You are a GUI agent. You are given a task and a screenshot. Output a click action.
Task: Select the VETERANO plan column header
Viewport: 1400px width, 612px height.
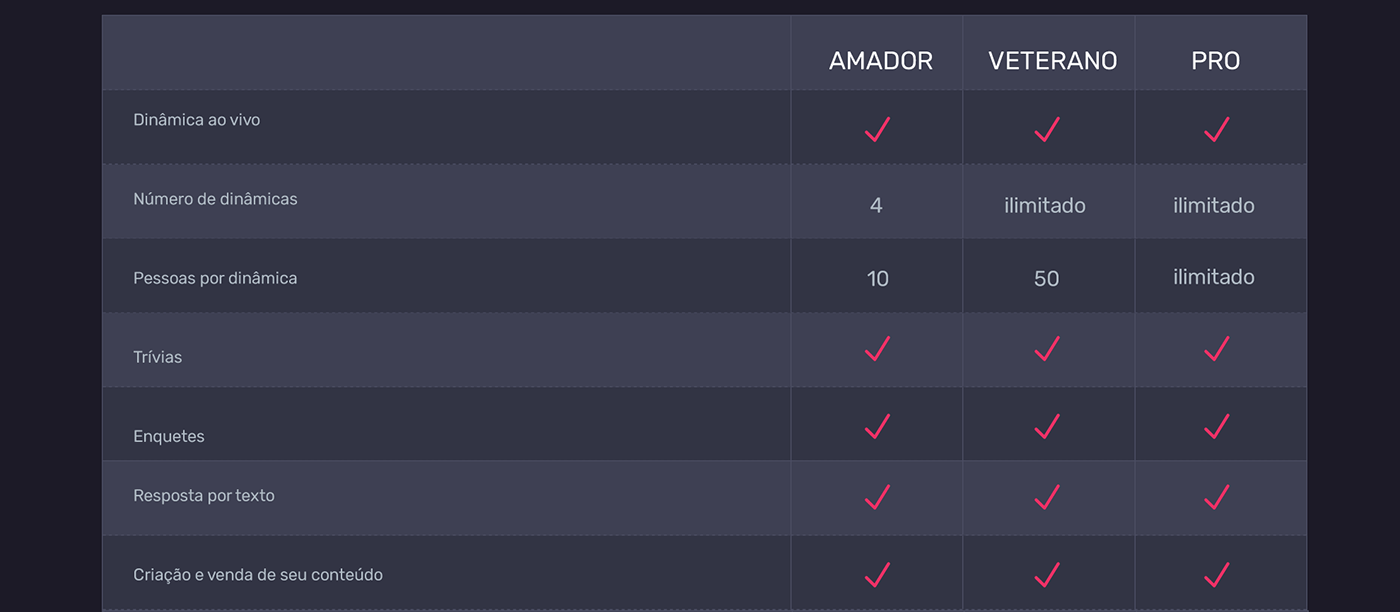(x=1052, y=61)
